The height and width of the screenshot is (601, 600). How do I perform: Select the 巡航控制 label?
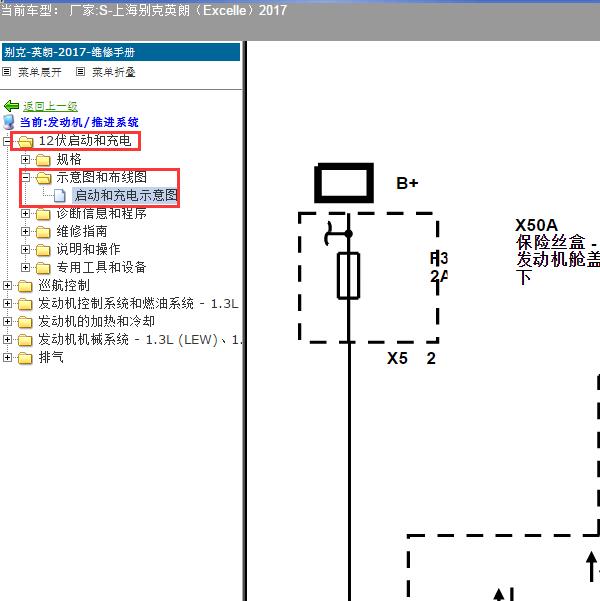point(64,286)
